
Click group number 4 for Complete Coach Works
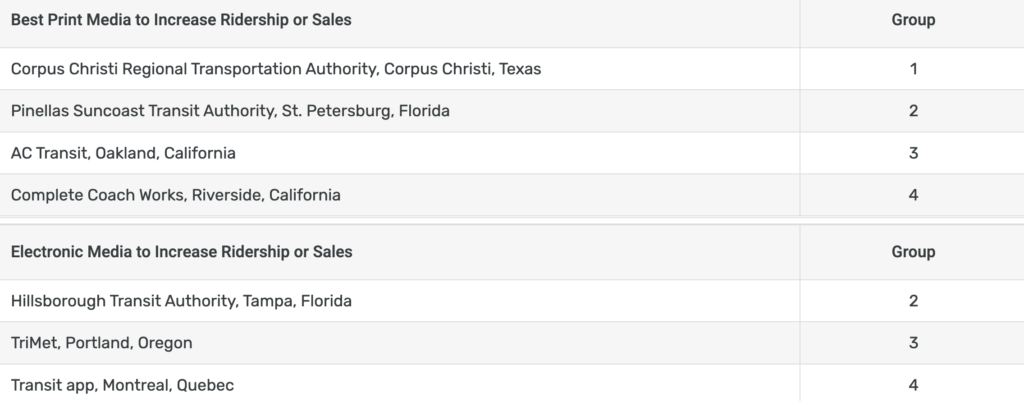tap(913, 195)
